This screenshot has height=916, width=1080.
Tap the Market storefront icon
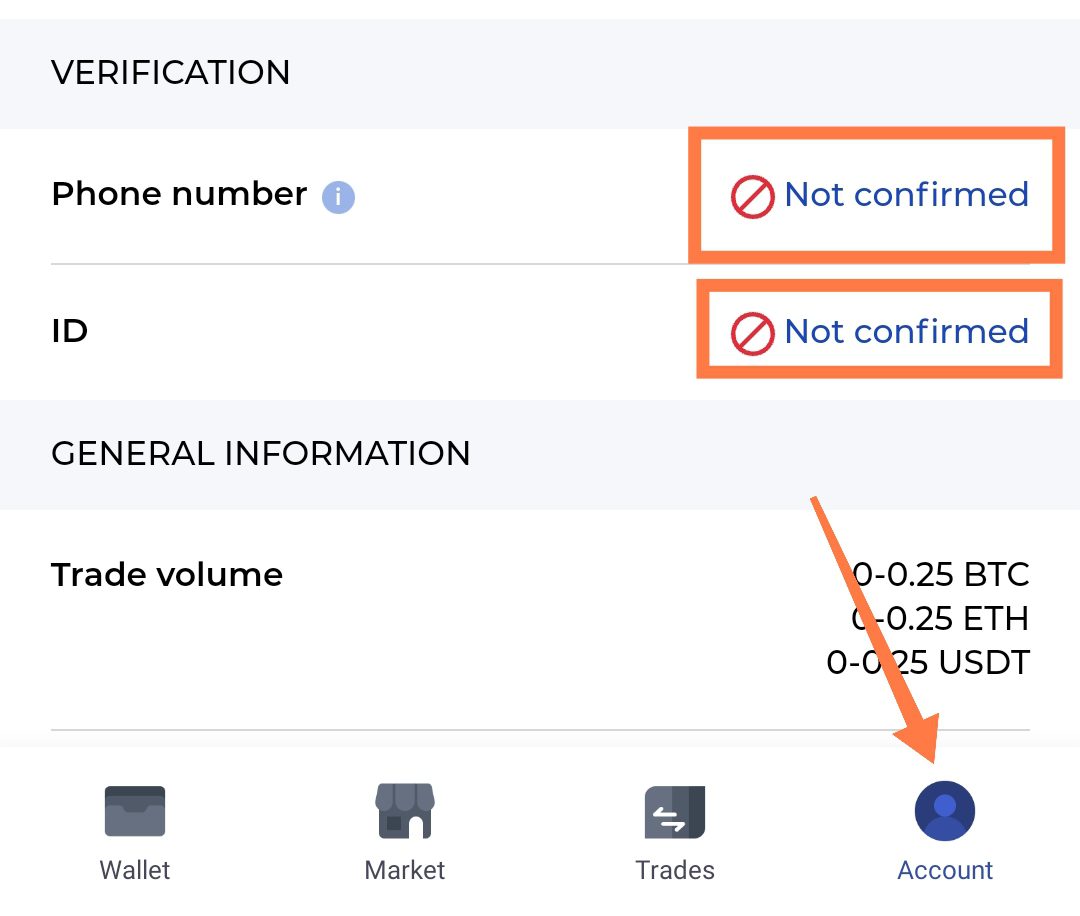405,810
